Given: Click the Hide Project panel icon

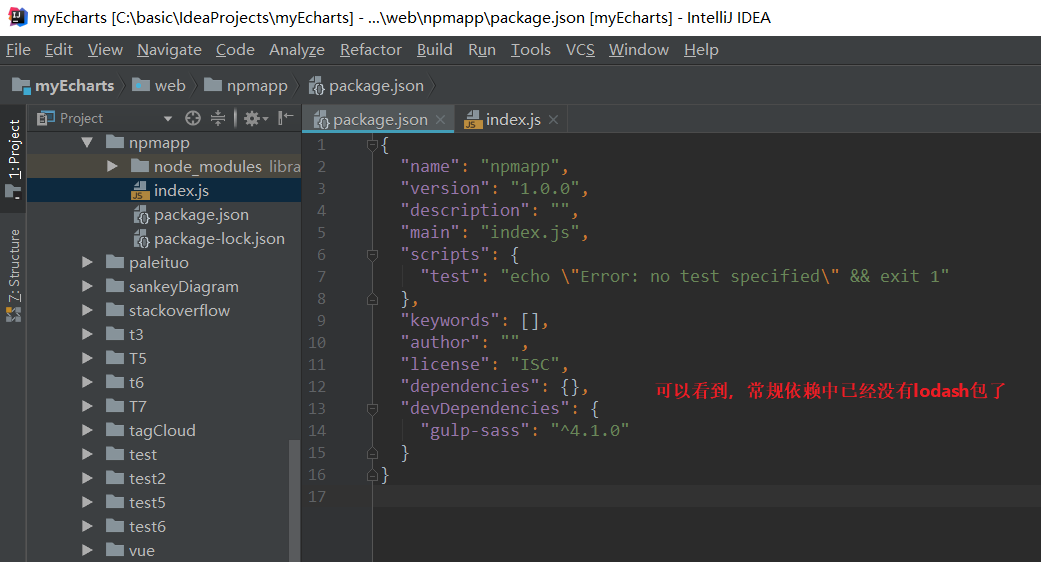Looking at the screenshot, I should point(285,118).
